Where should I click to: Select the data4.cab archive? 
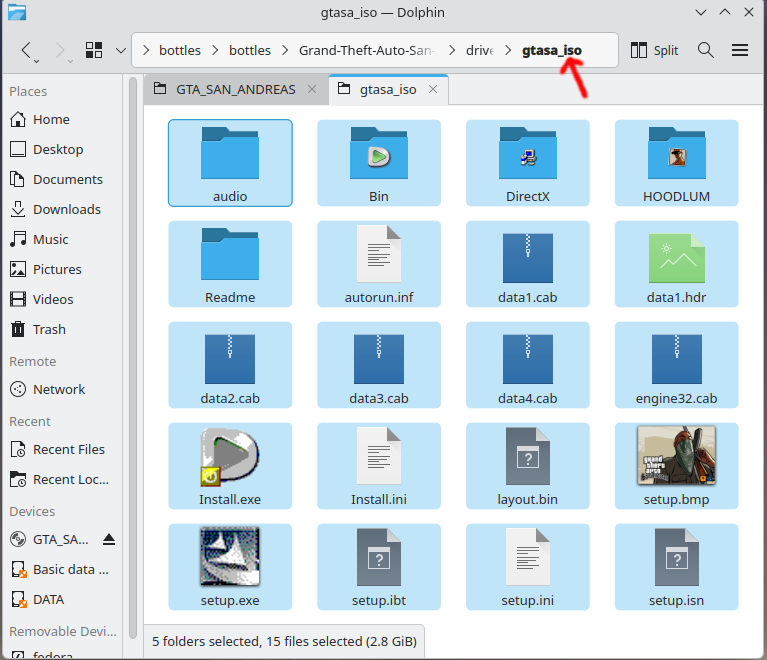(527, 365)
